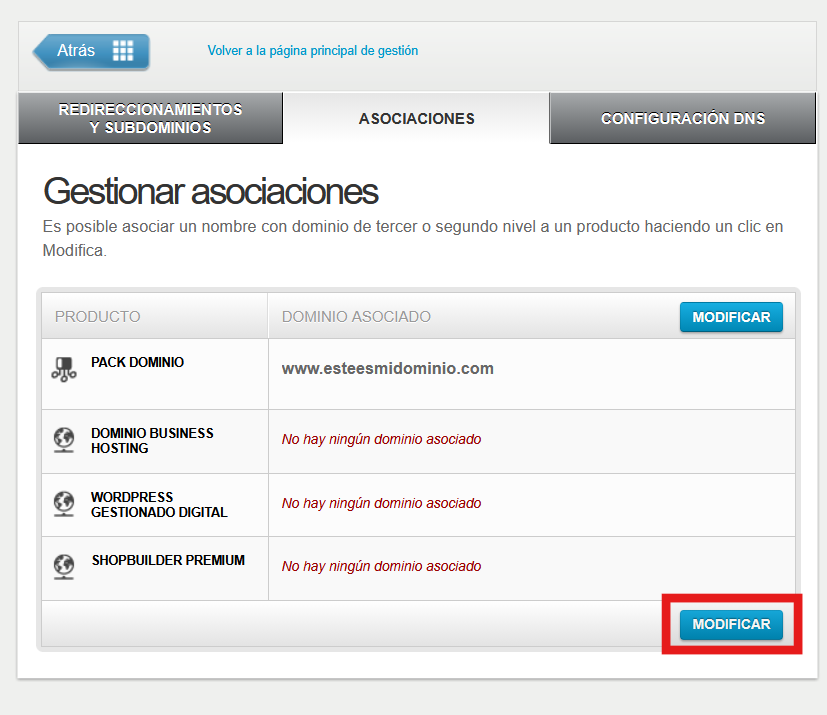Click the Shopbuilder Premium globe icon
Viewport: 827px width, 715px height.
point(63,567)
